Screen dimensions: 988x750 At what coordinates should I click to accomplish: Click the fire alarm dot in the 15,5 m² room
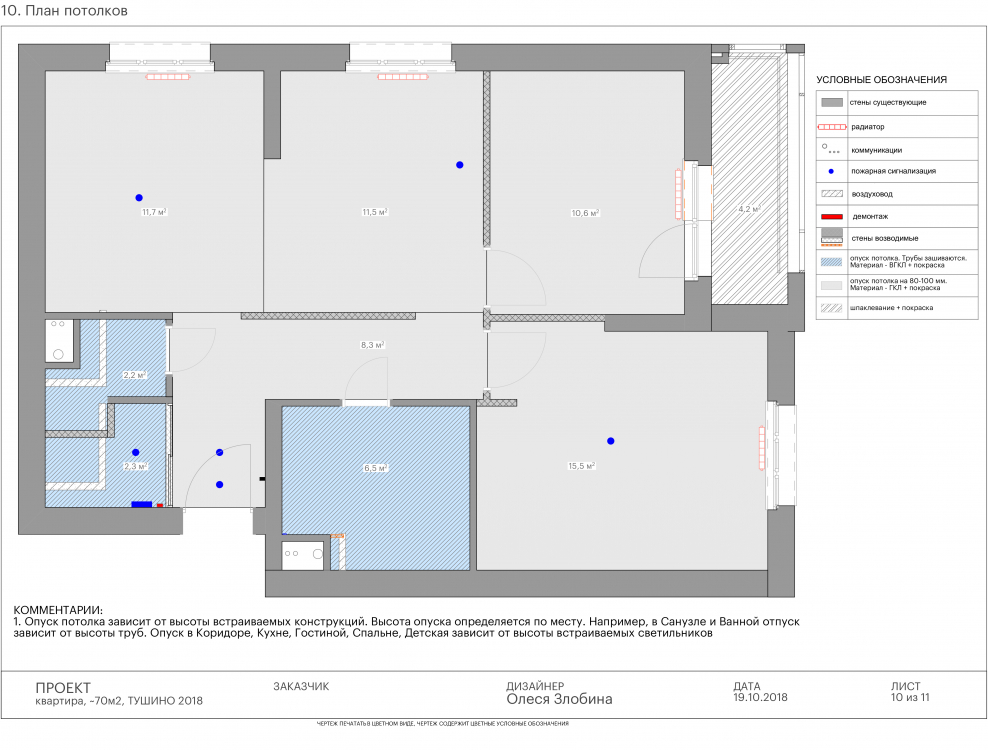coord(610,441)
